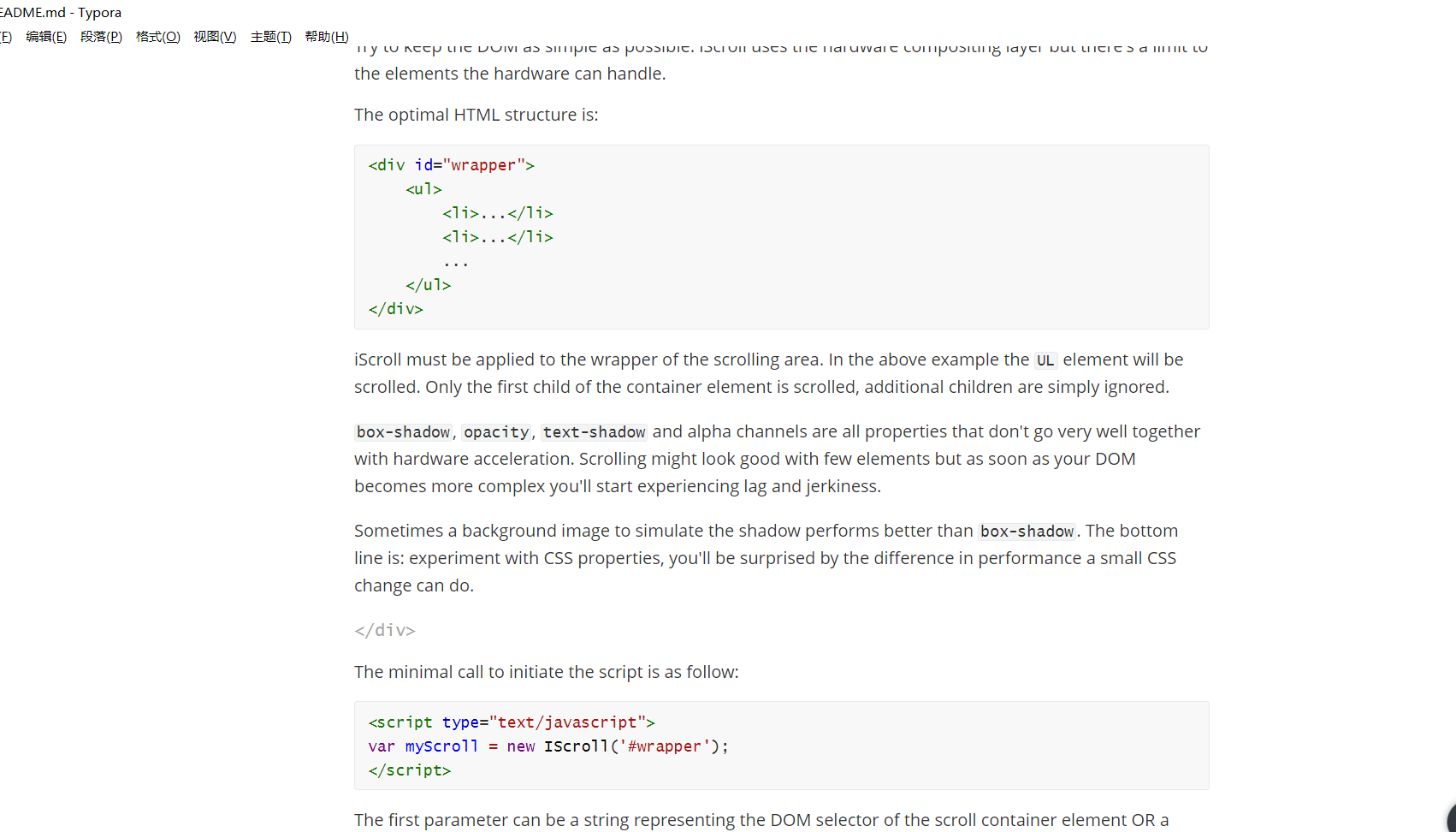1456x832 pixels.
Task: Click the box-shadow code after 'performs better than'
Action: pos(1027,532)
